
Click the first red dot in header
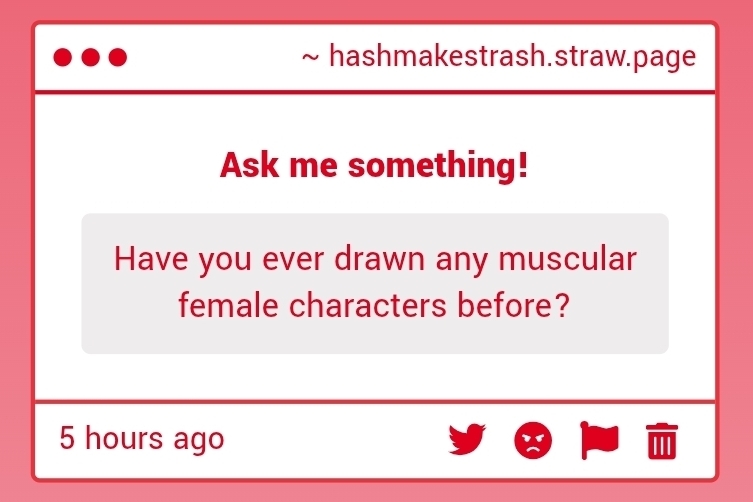63,57
